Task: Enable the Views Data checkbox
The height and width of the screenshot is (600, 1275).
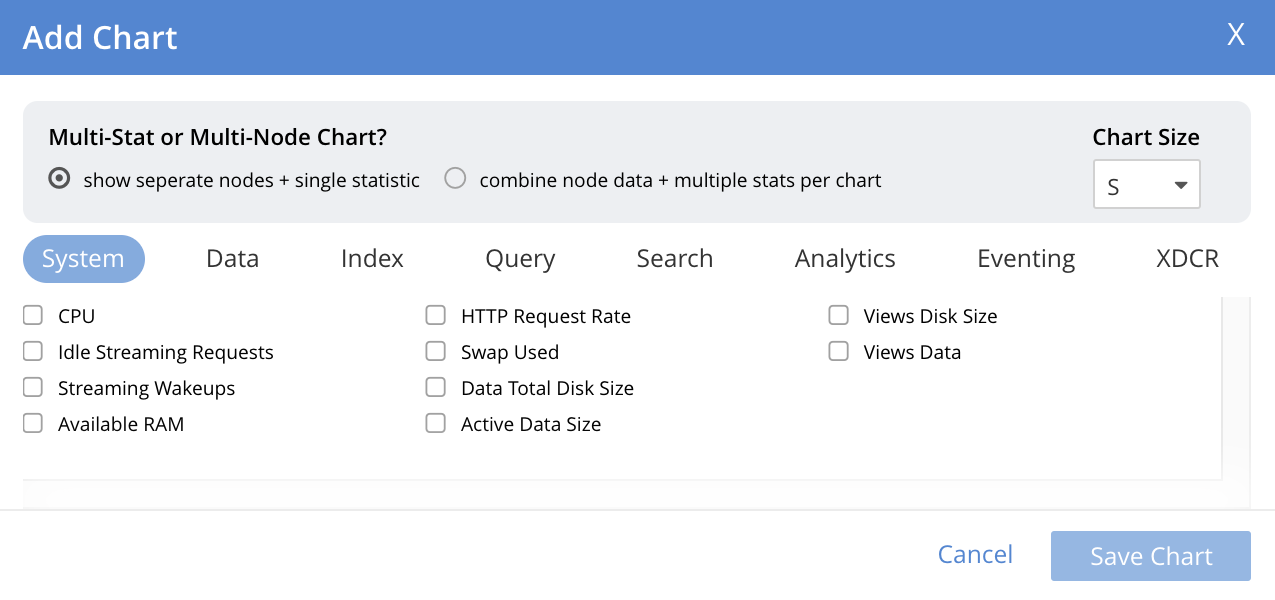Action: (x=838, y=351)
